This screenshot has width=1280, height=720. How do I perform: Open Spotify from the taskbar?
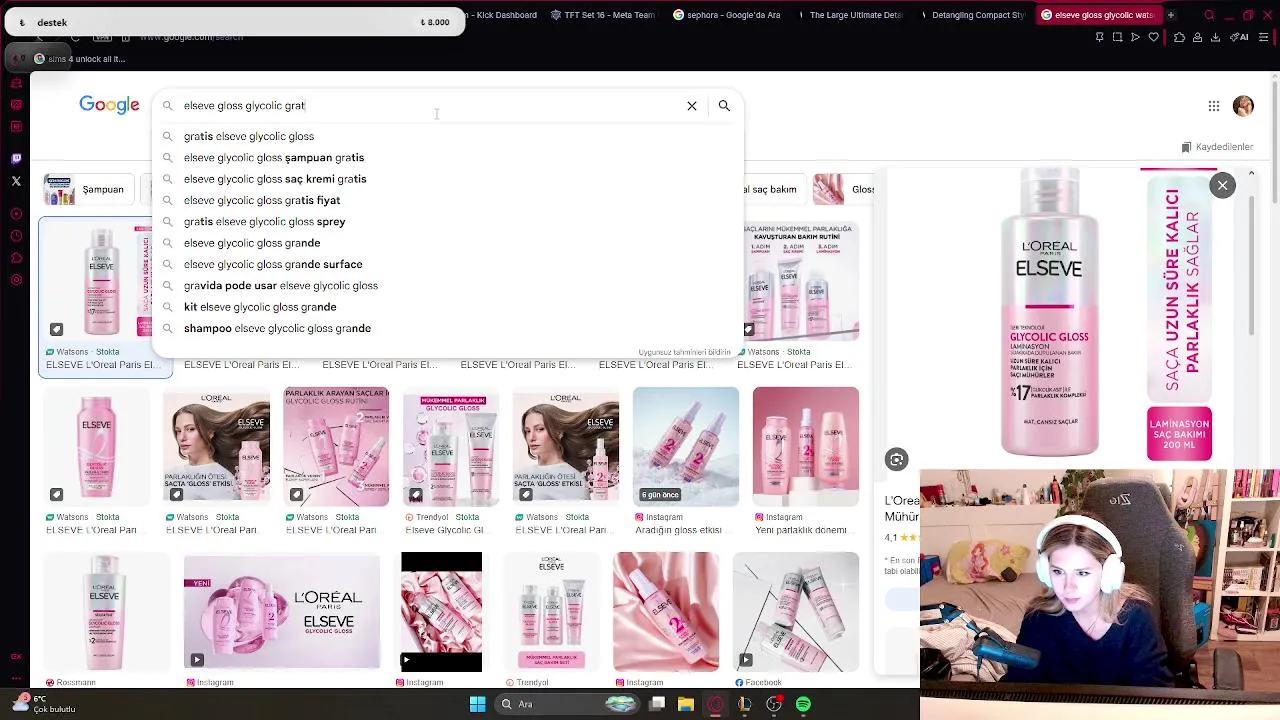803,704
